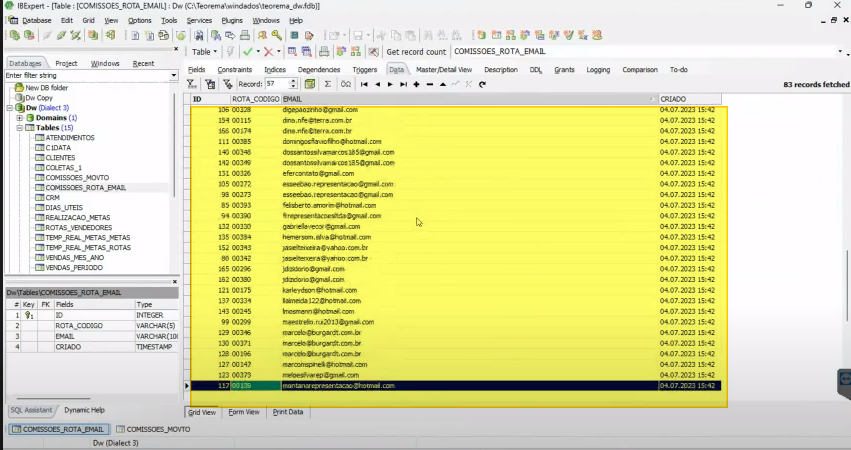Click the New View icon
851x450 pixels.
pos(511,35)
